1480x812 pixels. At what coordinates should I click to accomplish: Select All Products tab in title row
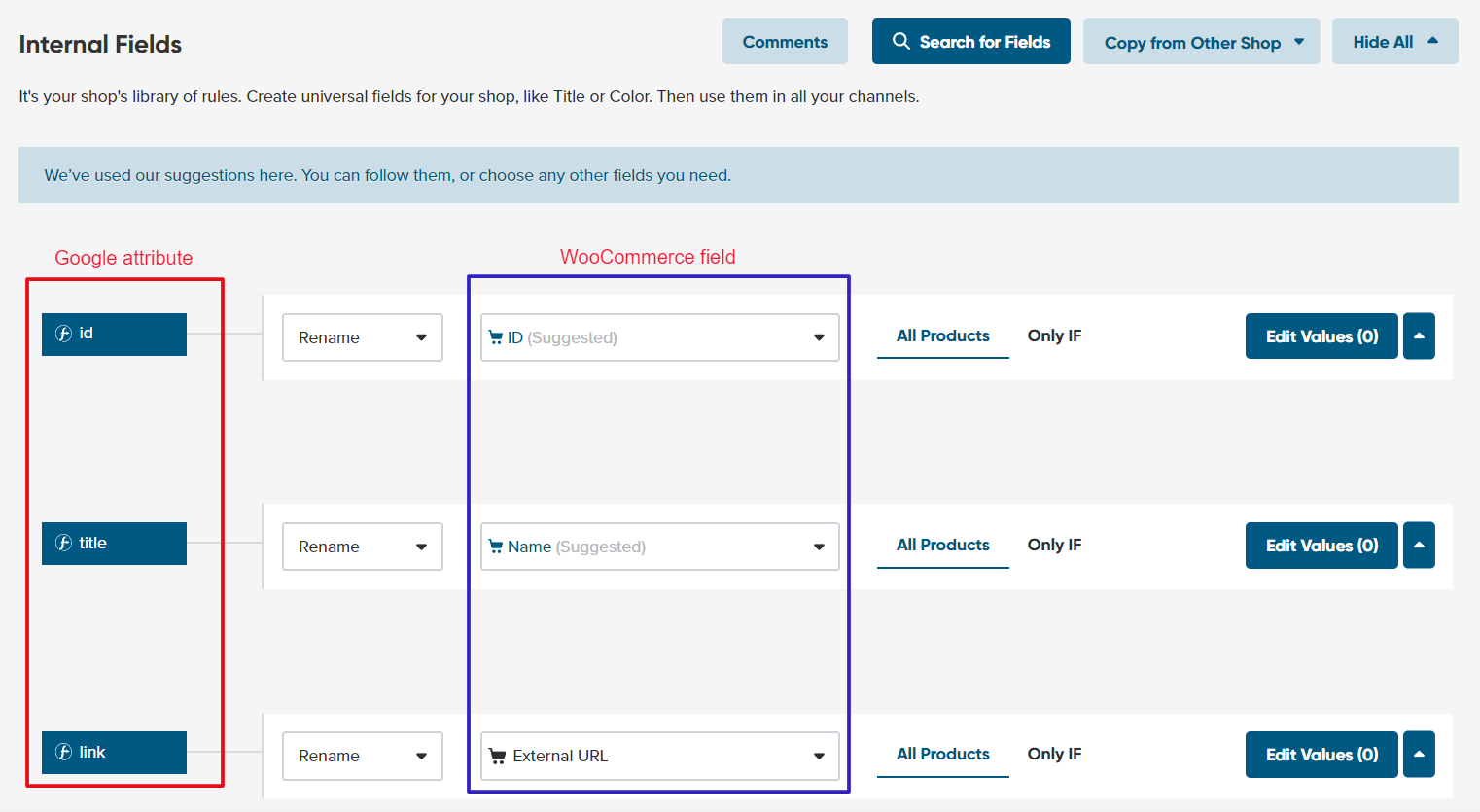pyautogui.click(x=943, y=546)
